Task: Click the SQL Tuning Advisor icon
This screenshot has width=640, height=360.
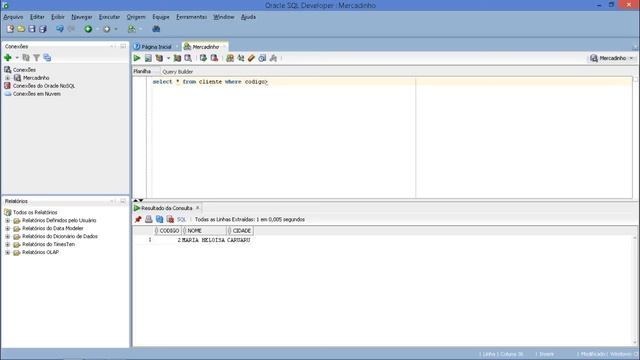Action: click(x=188, y=58)
